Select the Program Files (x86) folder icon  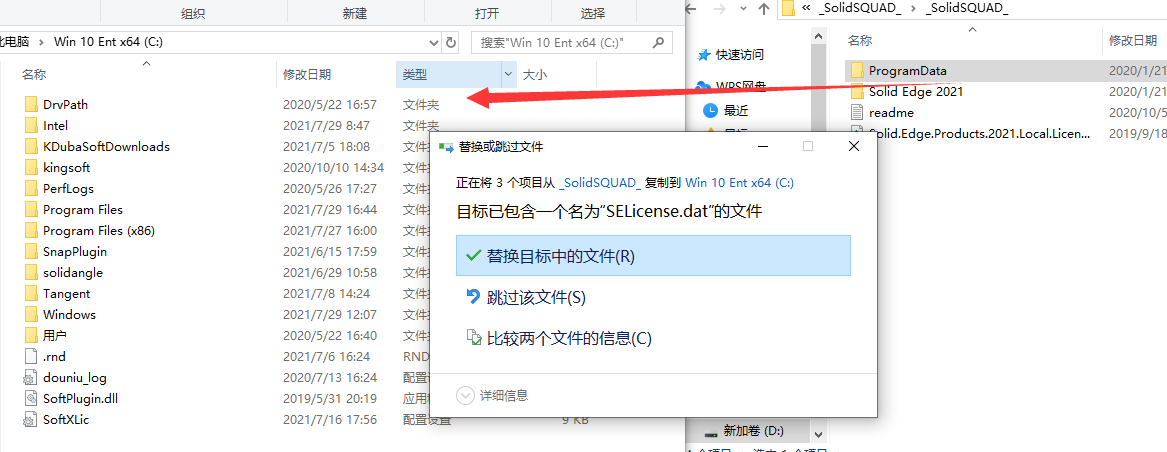point(31,230)
